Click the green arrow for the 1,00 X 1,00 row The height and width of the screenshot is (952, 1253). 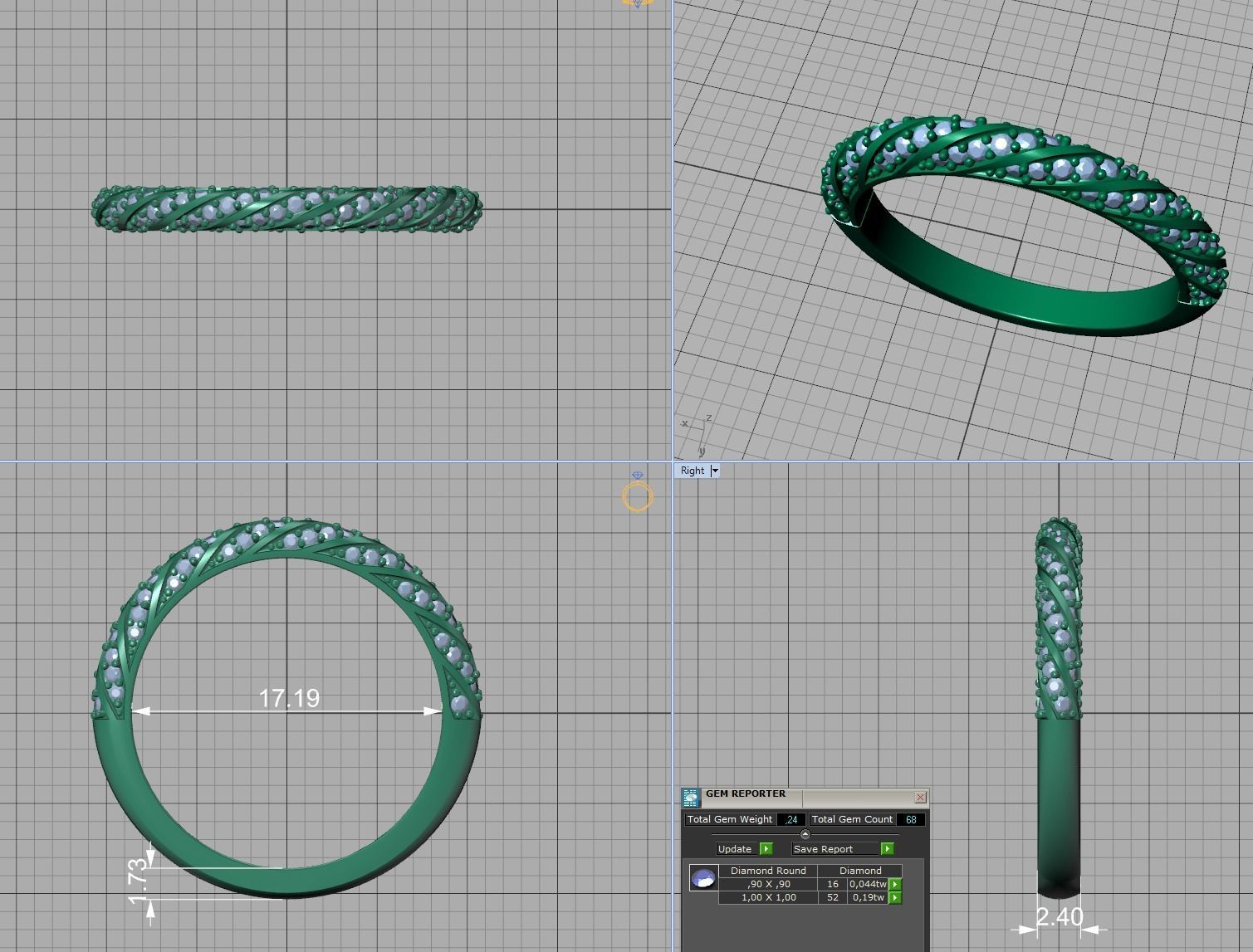click(895, 897)
